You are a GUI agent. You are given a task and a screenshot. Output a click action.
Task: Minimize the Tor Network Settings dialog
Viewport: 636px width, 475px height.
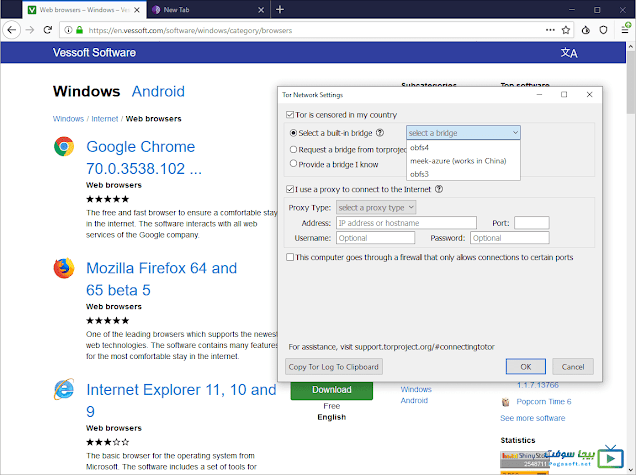pos(539,95)
